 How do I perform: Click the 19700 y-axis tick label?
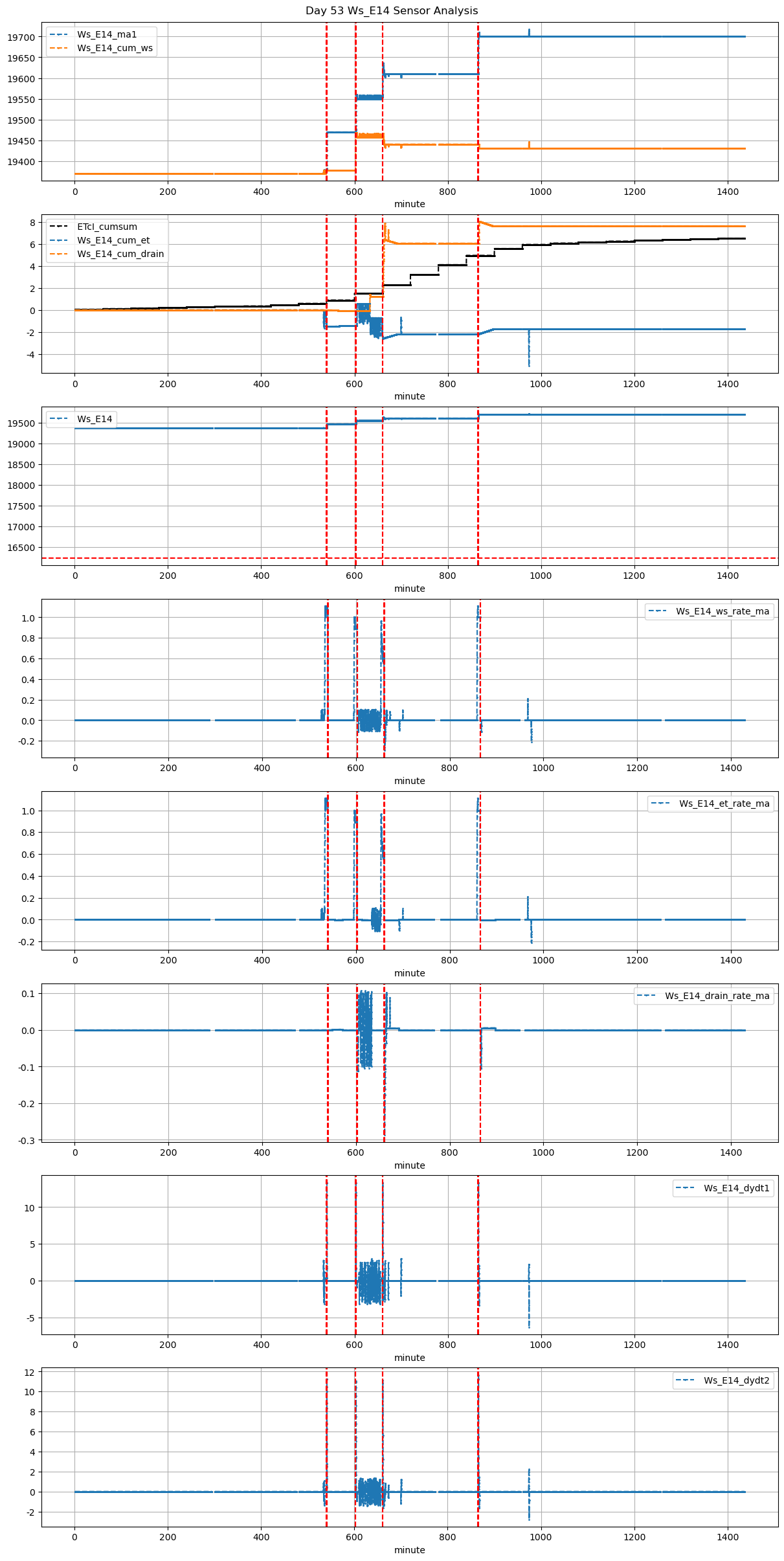(x=21, y=38)
